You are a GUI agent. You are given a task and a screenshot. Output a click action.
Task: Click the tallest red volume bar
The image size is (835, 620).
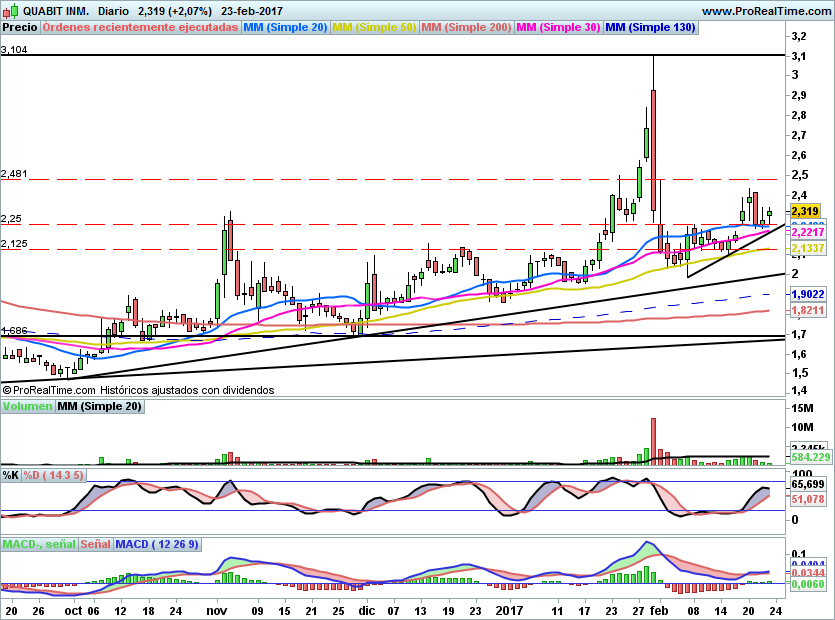(x=653, y=441)
